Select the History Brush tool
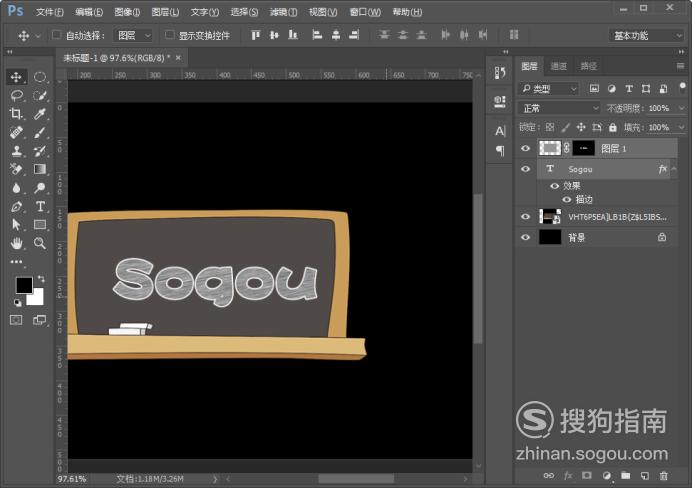The width and height of the screenshot is (692, 488). (40, 151)
